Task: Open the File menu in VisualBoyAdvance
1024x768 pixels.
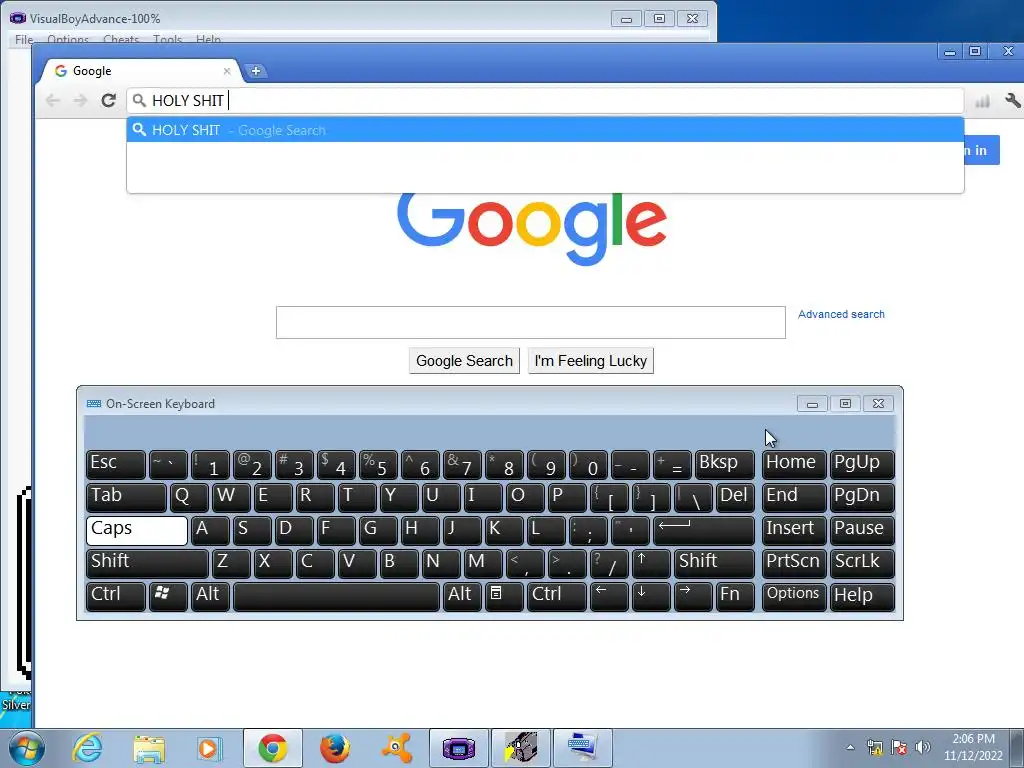Action: point(24,39)
